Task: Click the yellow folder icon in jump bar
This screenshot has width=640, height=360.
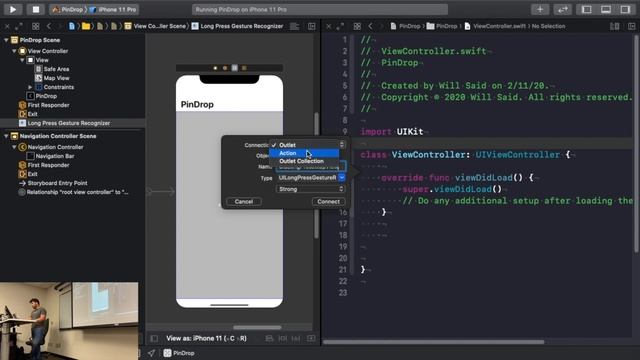Action: pos(86,26)
